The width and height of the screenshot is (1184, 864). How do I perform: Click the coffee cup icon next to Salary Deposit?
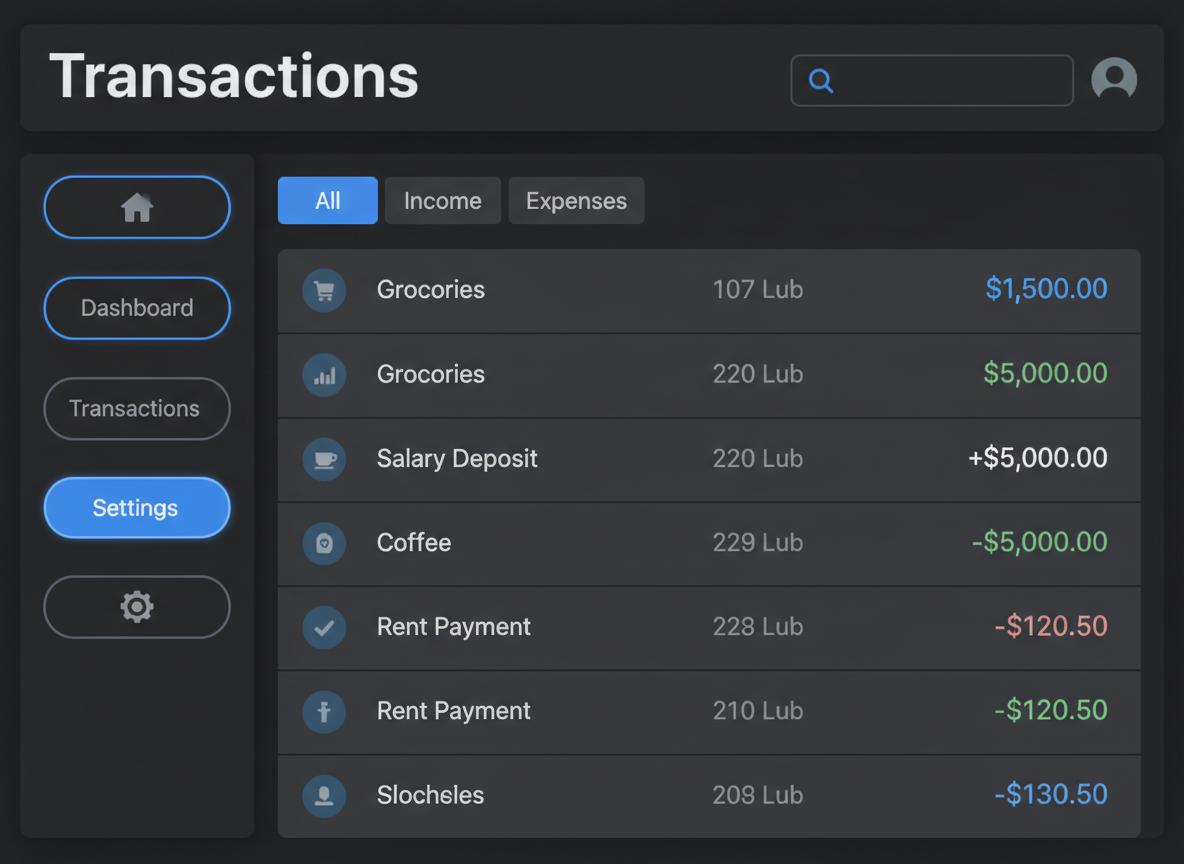tap(324, 459)
